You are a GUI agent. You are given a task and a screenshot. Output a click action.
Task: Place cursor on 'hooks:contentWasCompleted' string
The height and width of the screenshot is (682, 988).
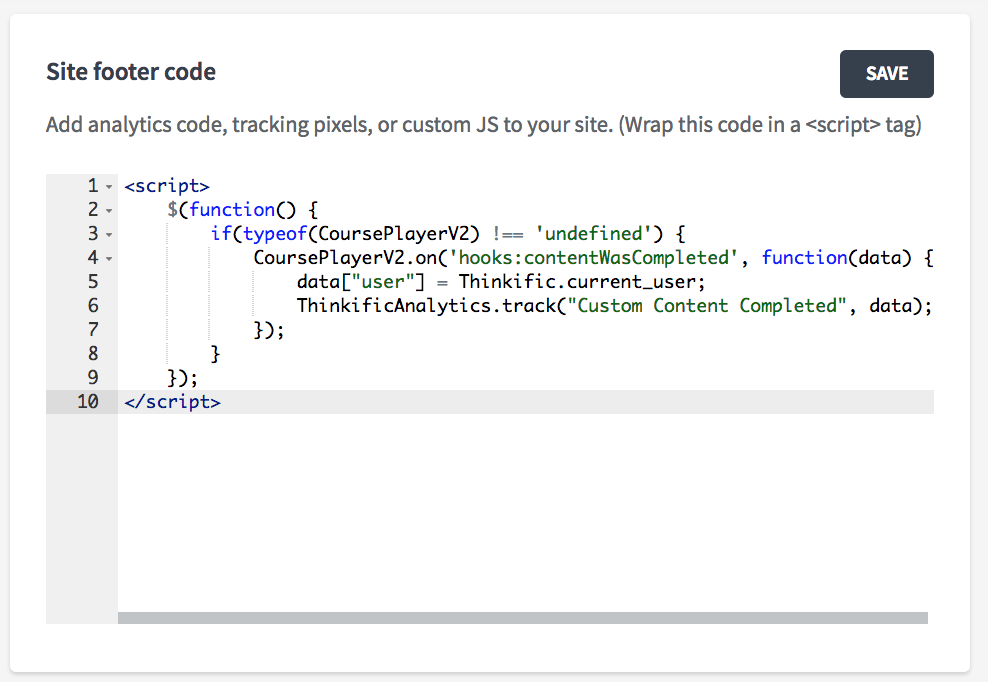click(x=593, y=258)
